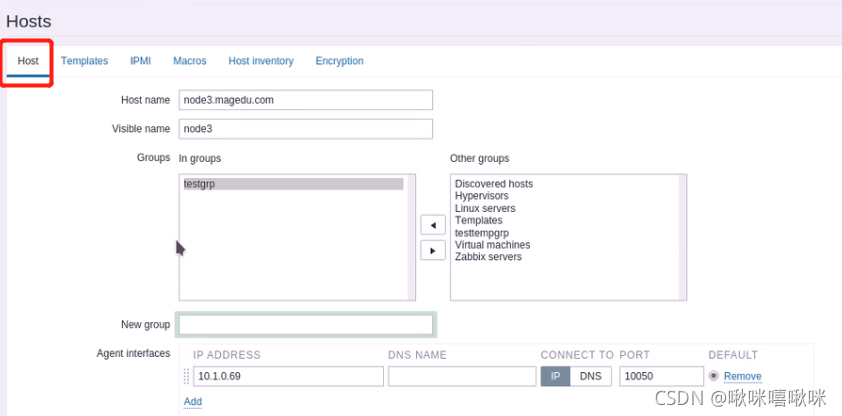Screen dimensions: 842x416
Task: Choose DNS as the connect-to option
Action: coord(591,376)
